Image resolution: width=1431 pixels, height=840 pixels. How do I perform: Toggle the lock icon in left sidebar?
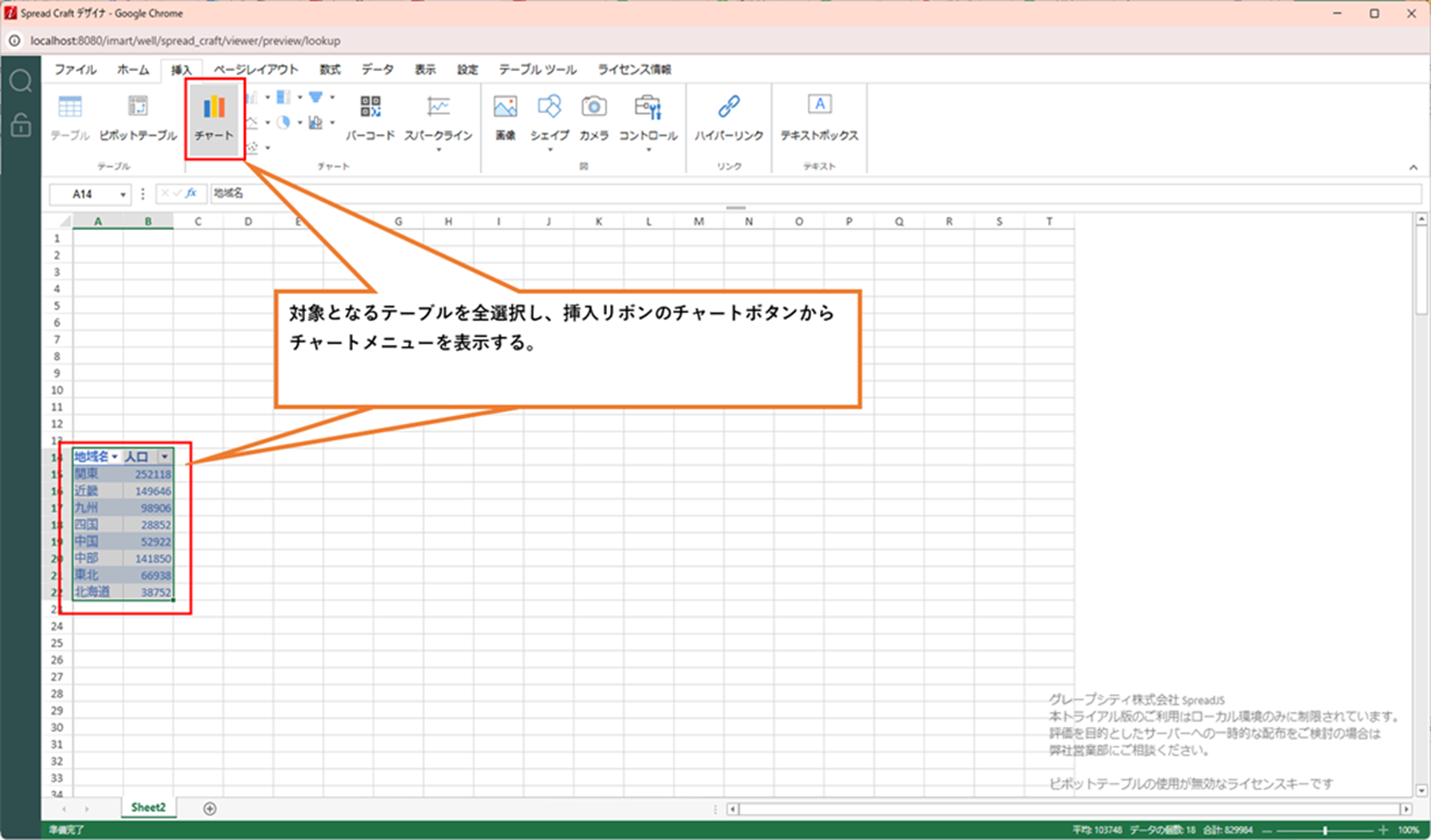[21, 126]
